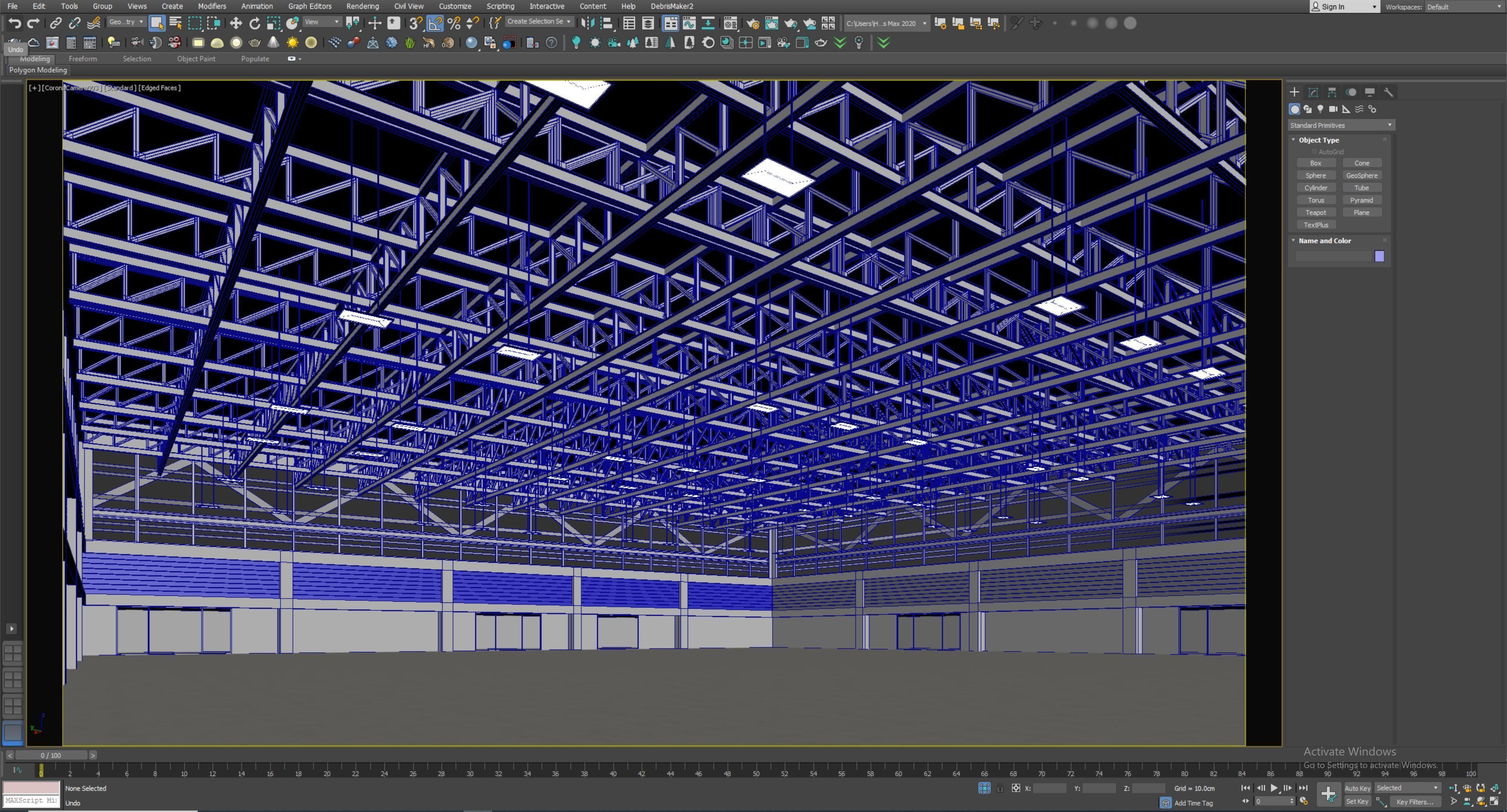Open Time Configuration icon
Screen dimensions: 1507x812
pos(1303,801)
